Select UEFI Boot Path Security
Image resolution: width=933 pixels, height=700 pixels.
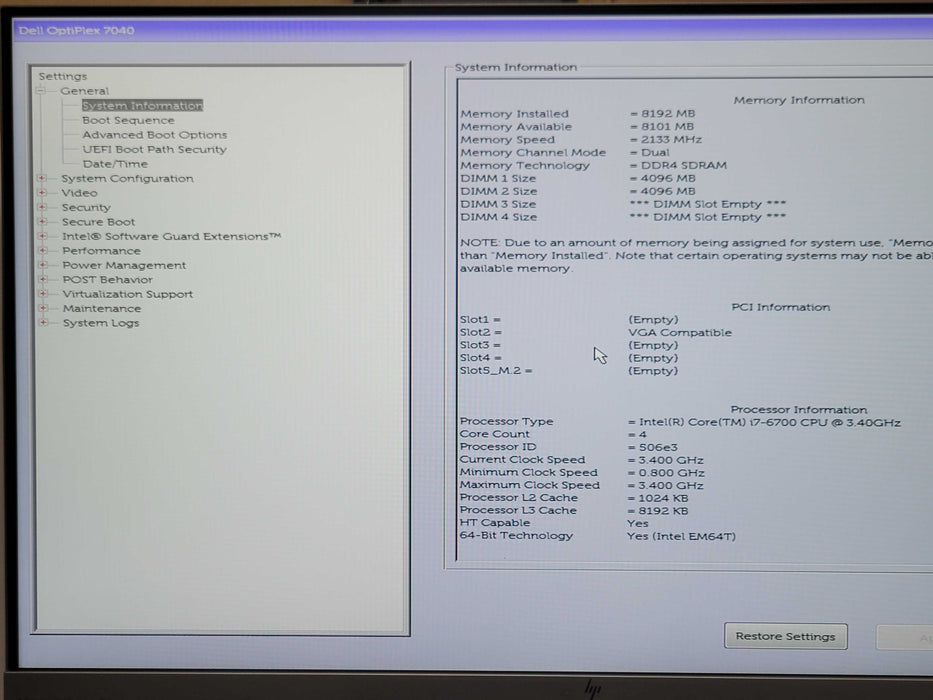click(x=152, y=148)
